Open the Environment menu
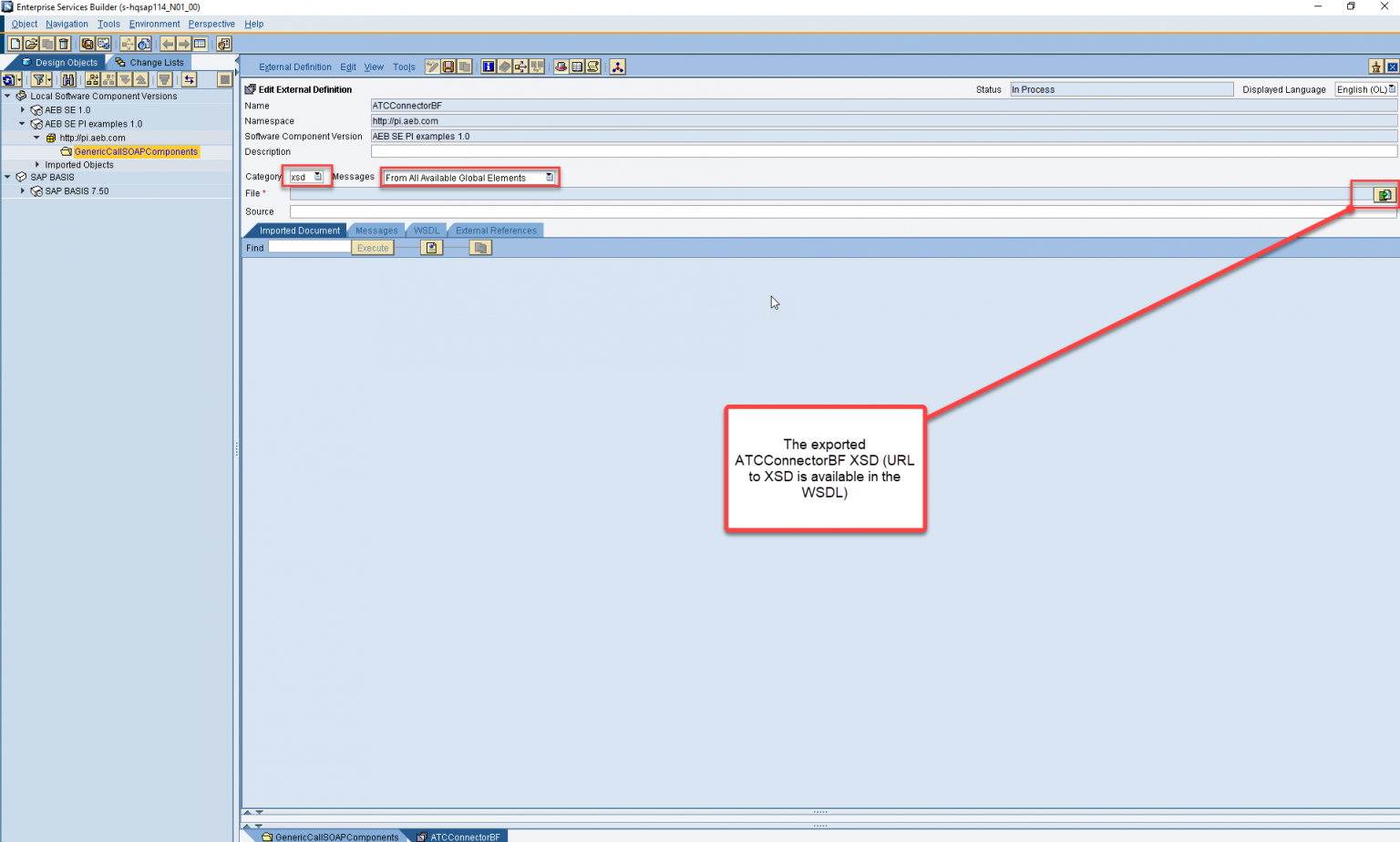This screenshot has width=1400, height=842. pyautogui.click(x=154, y=24)
